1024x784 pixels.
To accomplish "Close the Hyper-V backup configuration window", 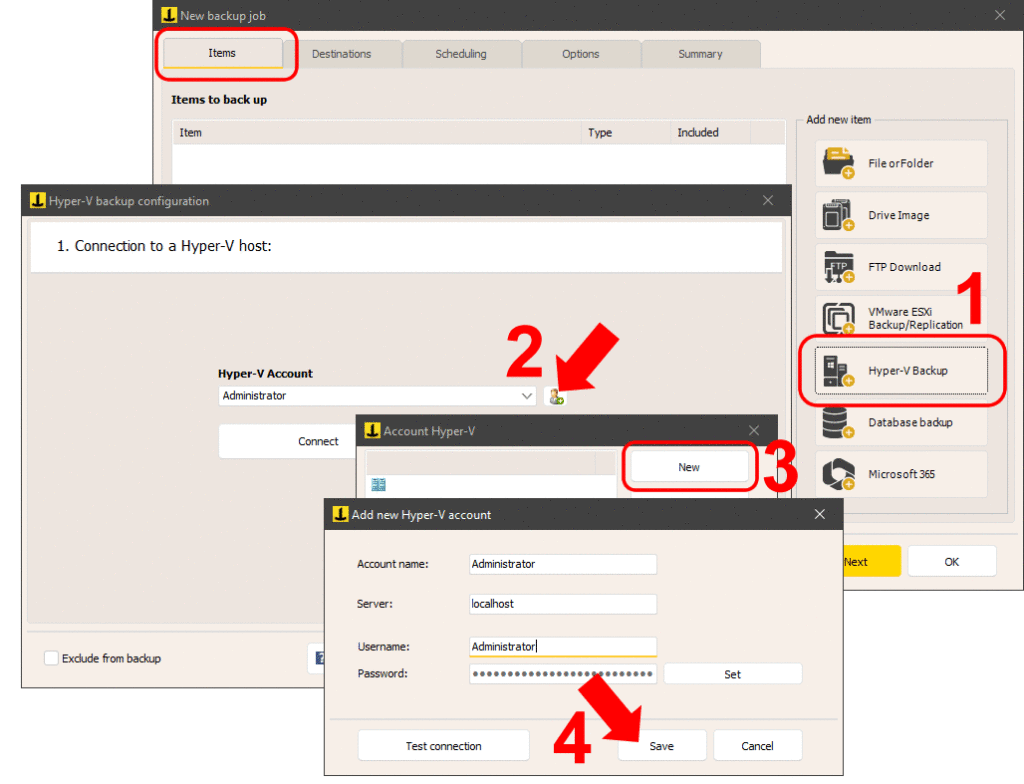I will [768, 201].
